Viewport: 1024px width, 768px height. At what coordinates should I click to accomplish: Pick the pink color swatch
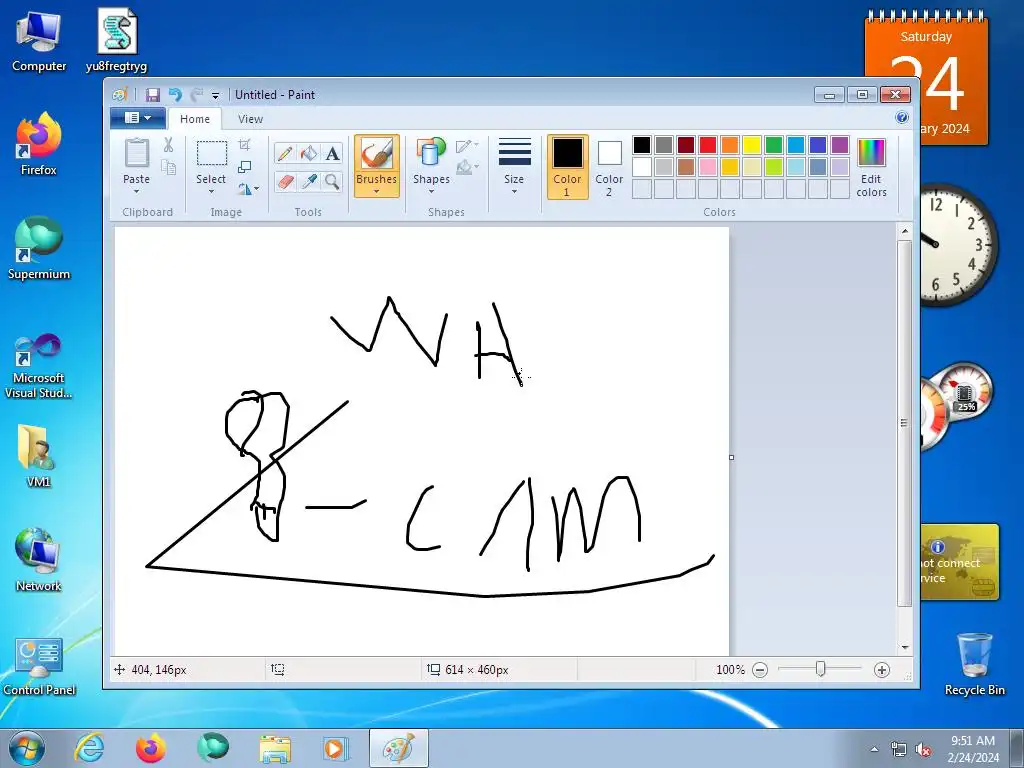(x=708, y=167)
